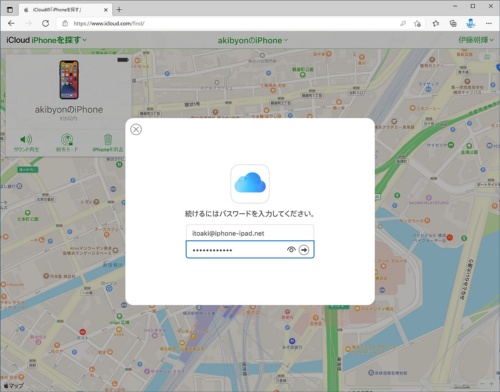Open the tab actions menu icon
This screenshot has width=500, height=392.
tap(10, 10)
